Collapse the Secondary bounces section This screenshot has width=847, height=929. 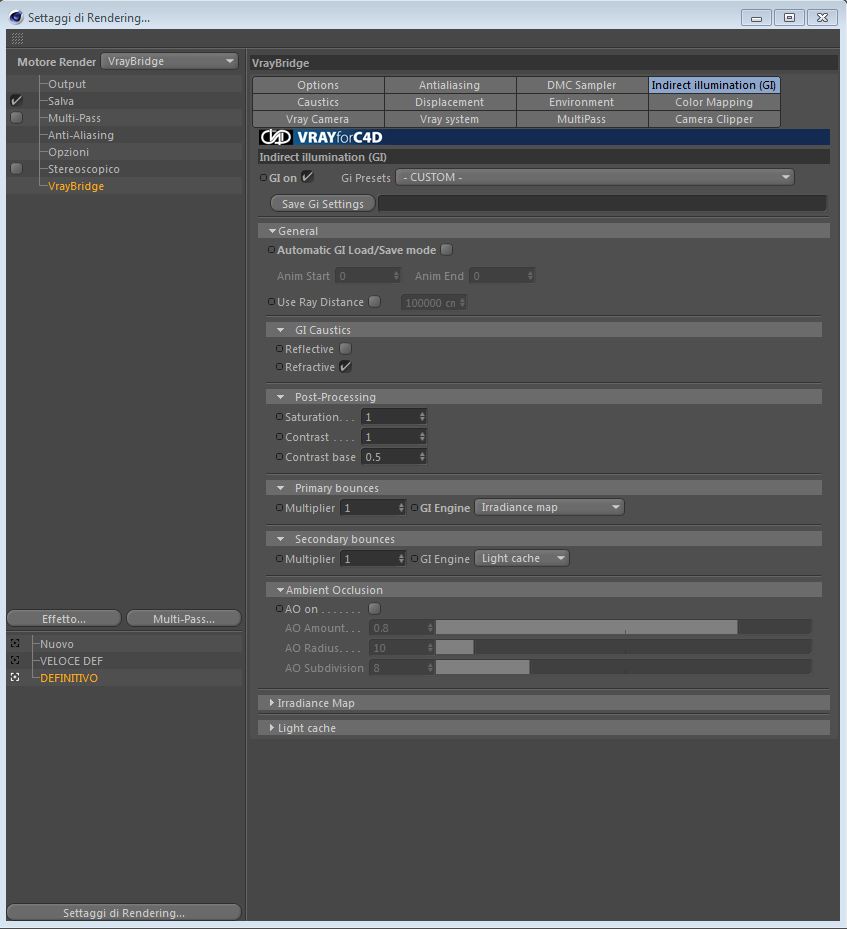[281, 539]
